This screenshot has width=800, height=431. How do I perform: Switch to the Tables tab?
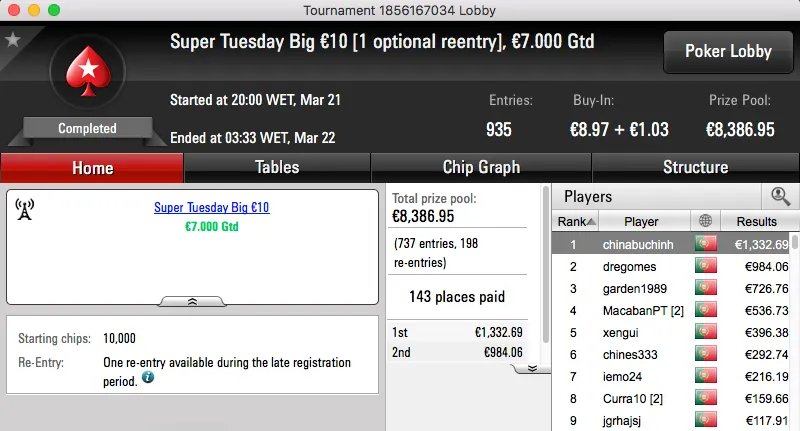point(277,167)
